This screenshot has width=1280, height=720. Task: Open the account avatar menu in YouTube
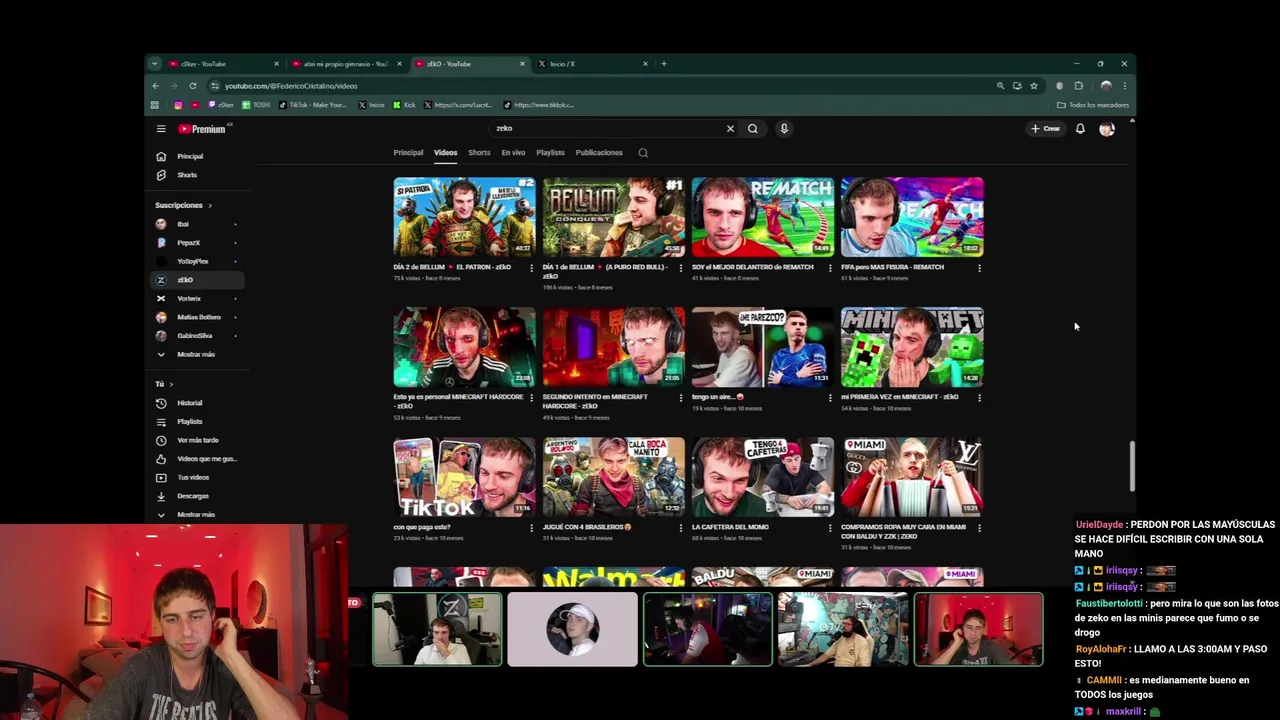[1107, 128]
